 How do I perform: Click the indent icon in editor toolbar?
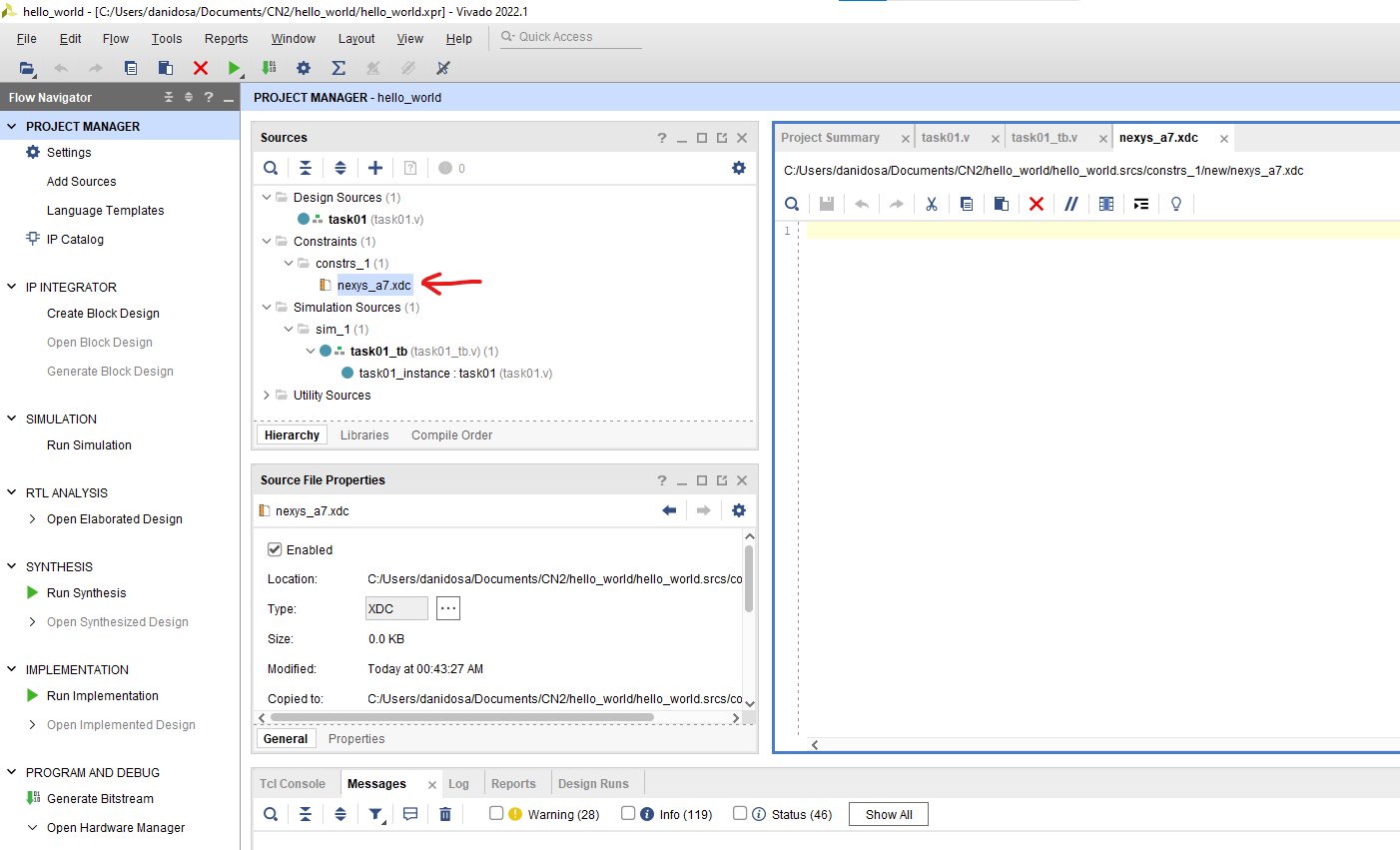pos(1141,204)
